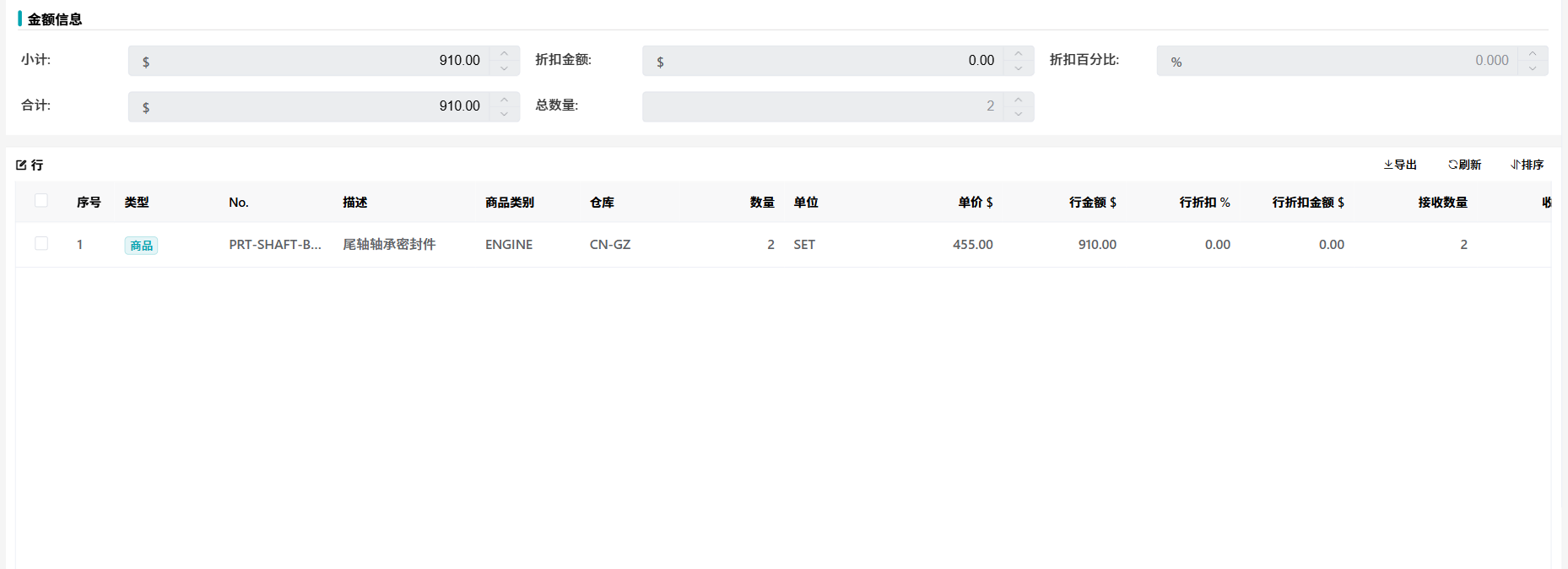Decrease 总数量 with down arrow
This screenshot has height=569, width=1568.
click(1019, 114)
